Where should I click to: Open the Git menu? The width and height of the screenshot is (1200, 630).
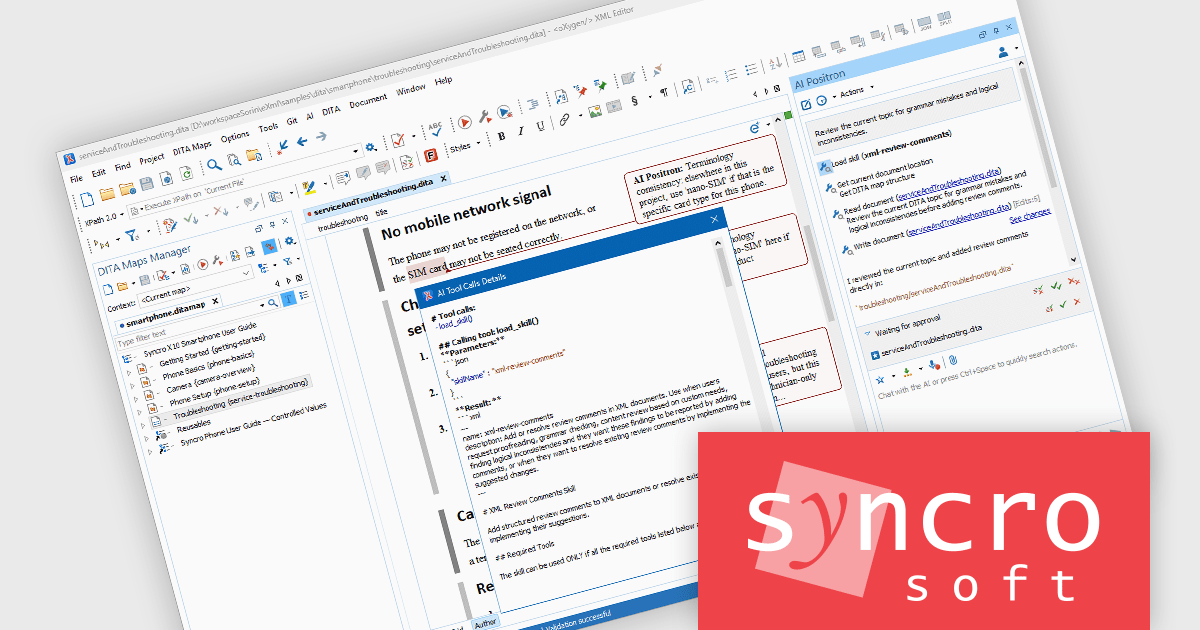pos(292,123)
